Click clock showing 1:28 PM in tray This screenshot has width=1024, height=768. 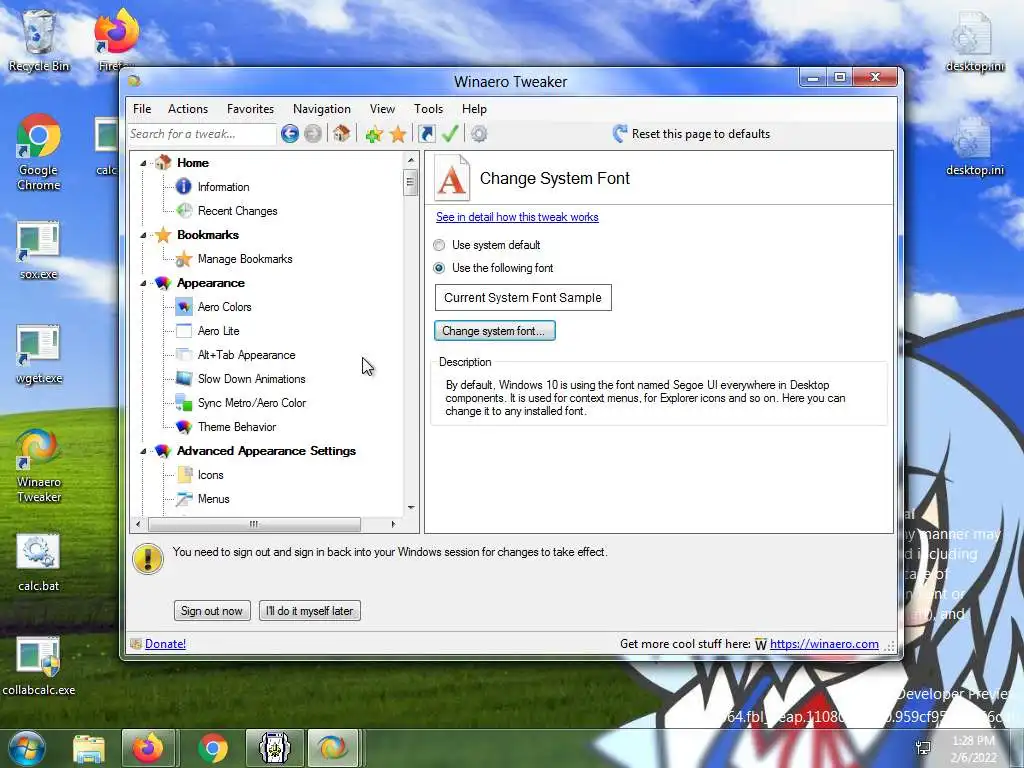pyautogui.click(x=973, y=741)
